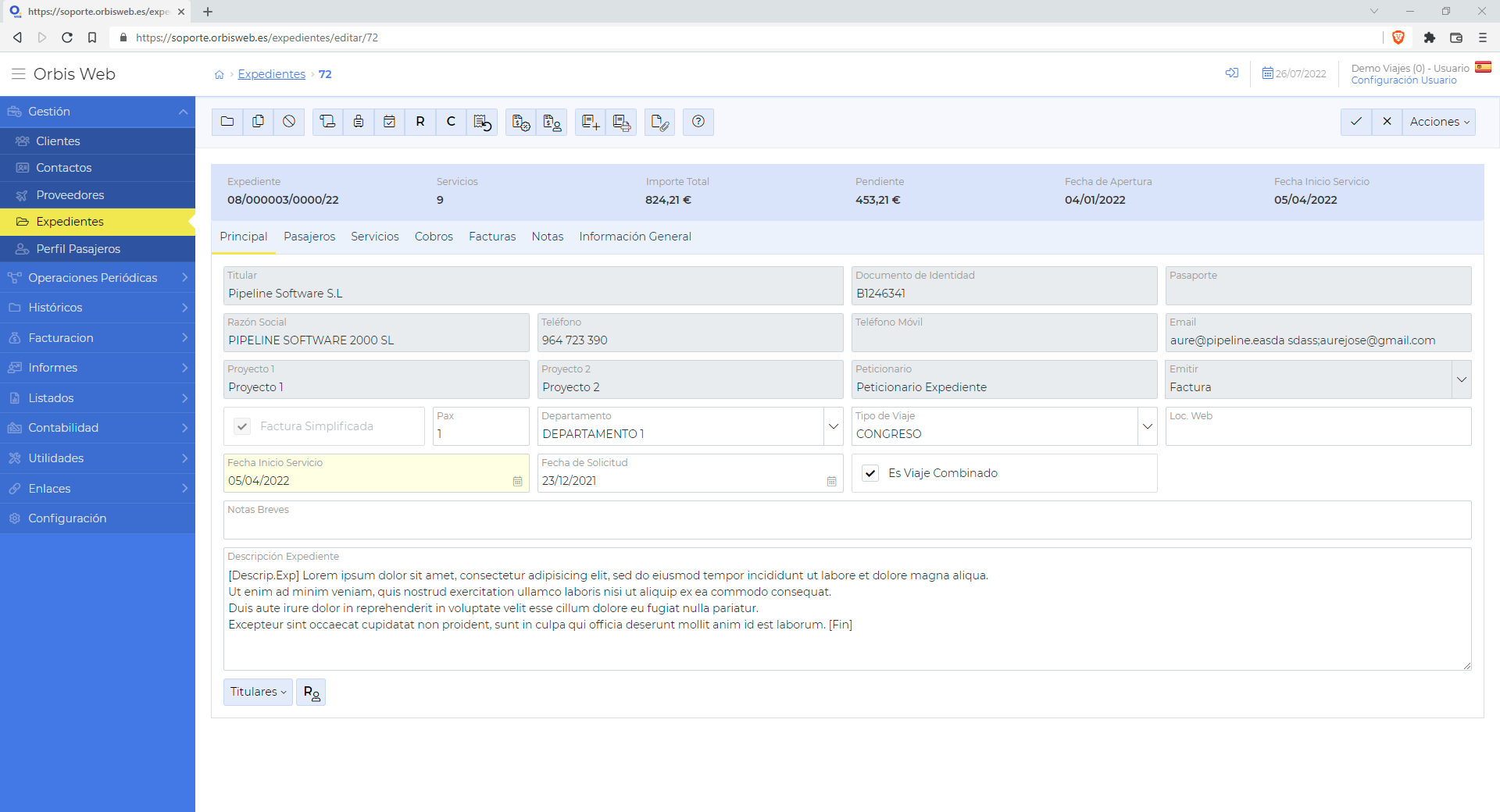Click the invoice with person icon

tap(552, 122)
